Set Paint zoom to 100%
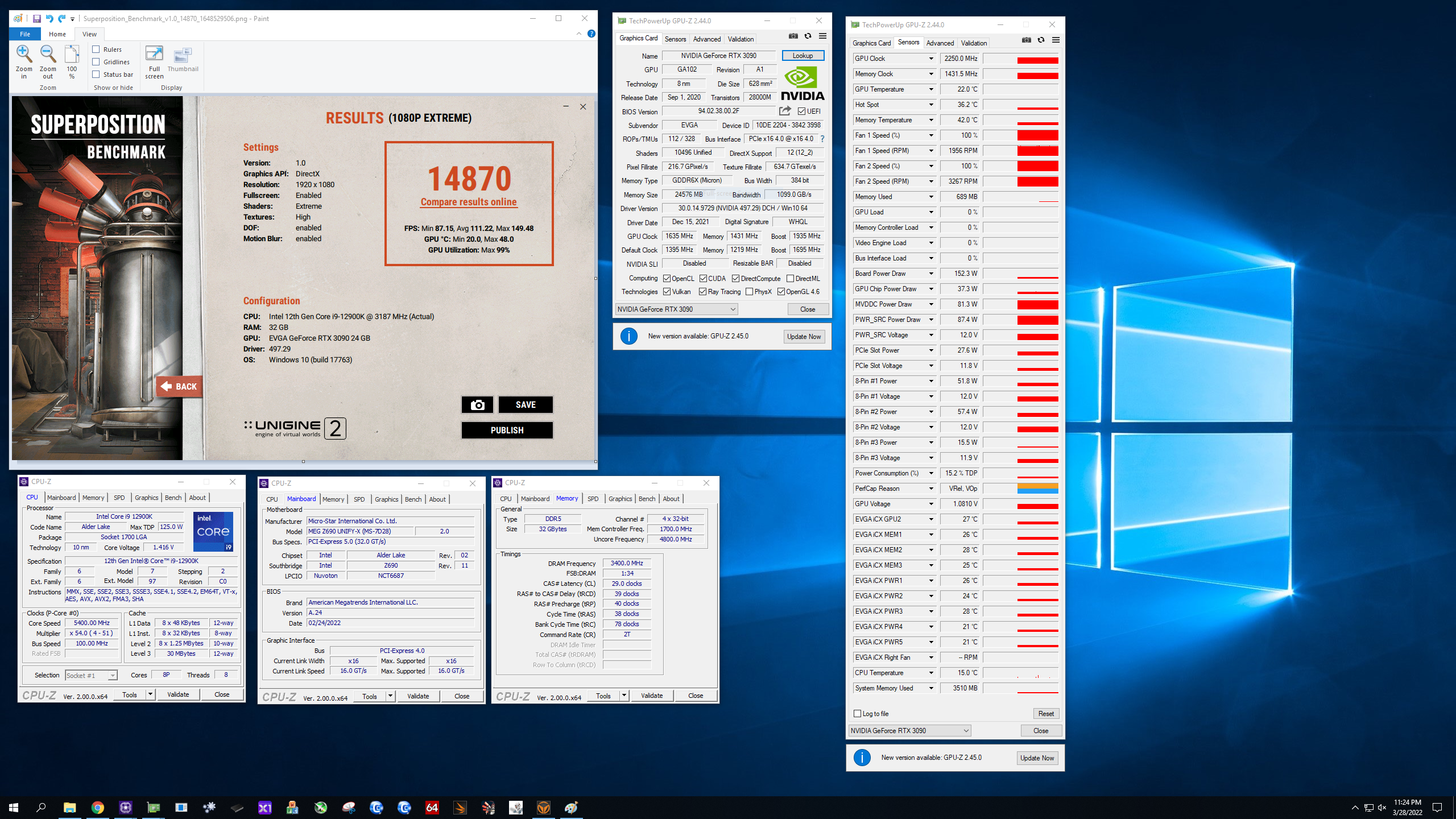The width and height of the screenshot is (1456, 819). coord(72,61)
